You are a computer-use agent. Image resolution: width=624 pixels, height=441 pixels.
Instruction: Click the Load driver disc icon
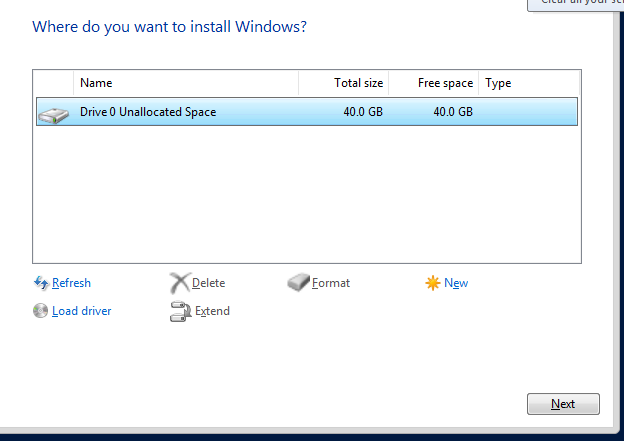click(x=41, y=311)
